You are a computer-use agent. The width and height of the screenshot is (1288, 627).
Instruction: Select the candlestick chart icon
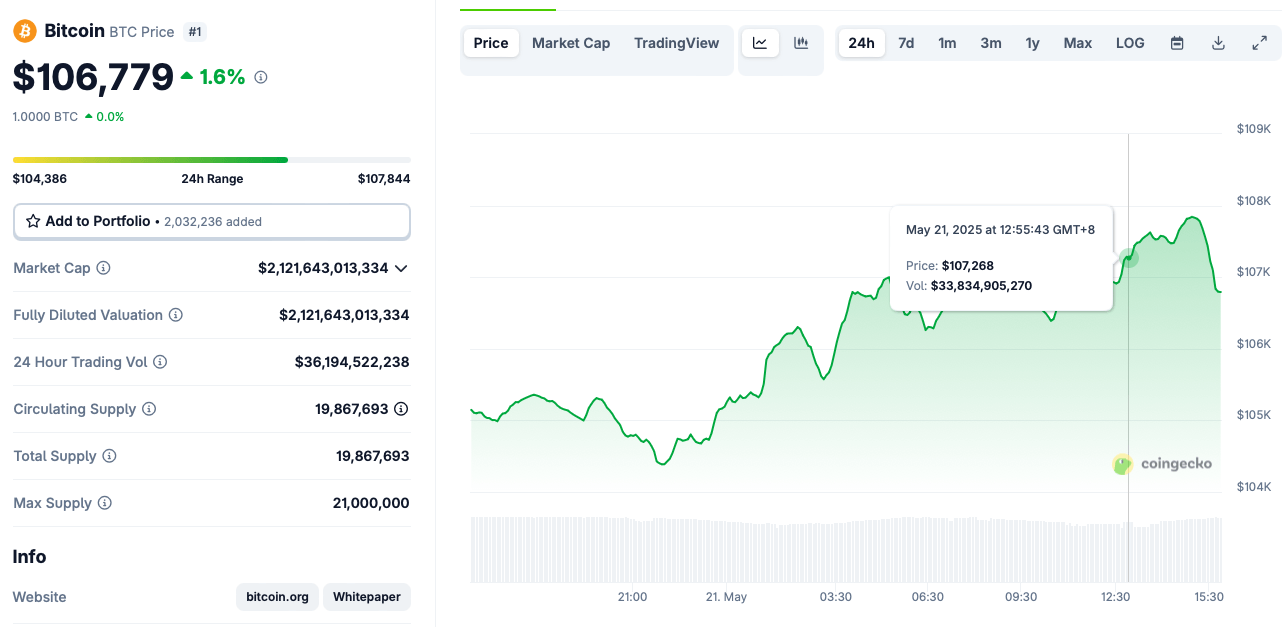point(800,42)
